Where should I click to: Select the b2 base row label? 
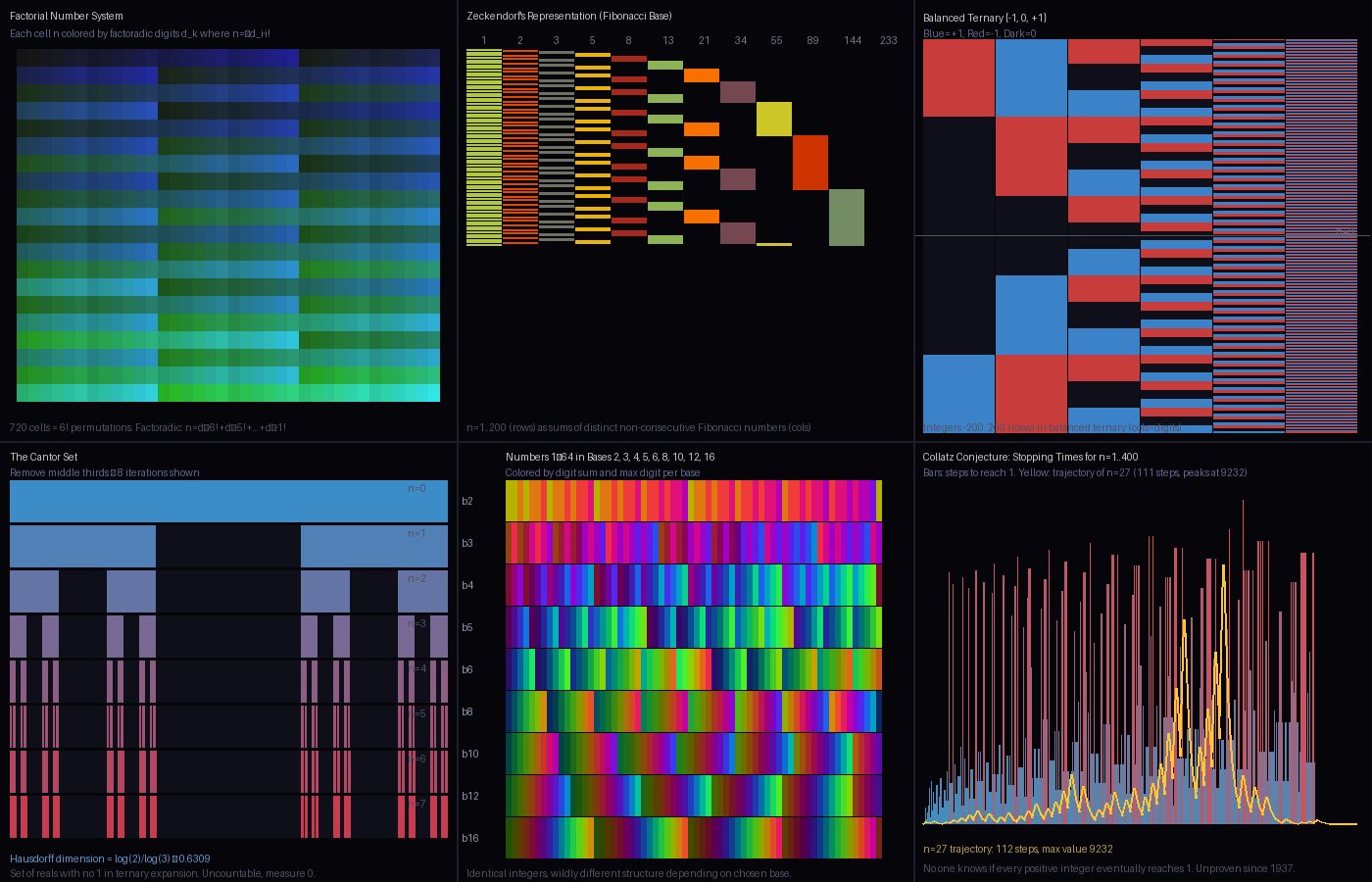[x=467, y=501]
